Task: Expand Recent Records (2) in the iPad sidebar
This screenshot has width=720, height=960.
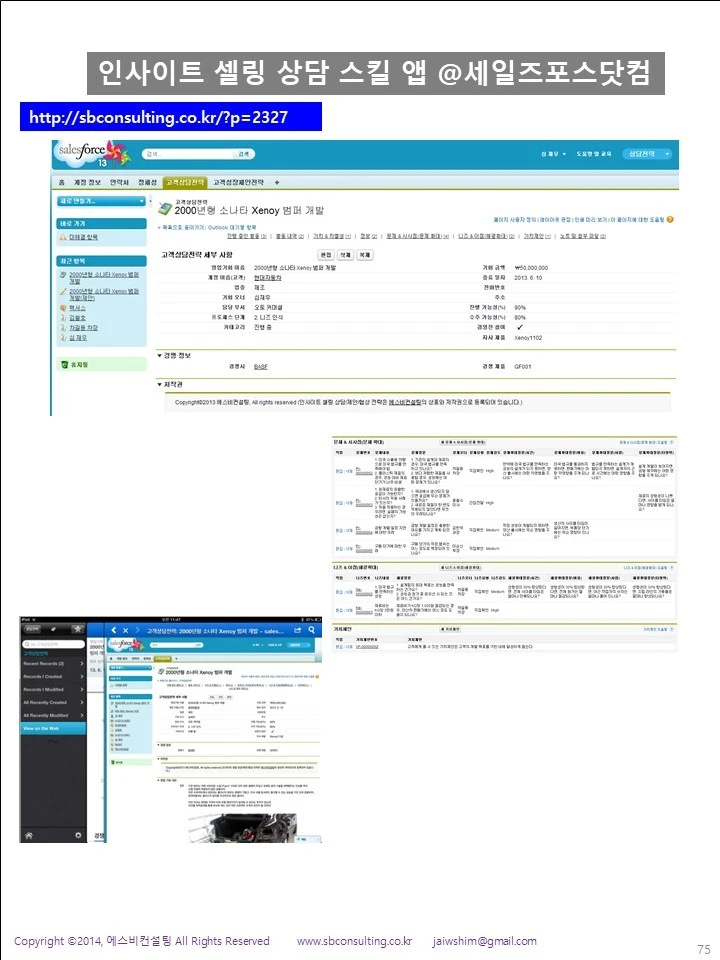Action: [53, 664]
